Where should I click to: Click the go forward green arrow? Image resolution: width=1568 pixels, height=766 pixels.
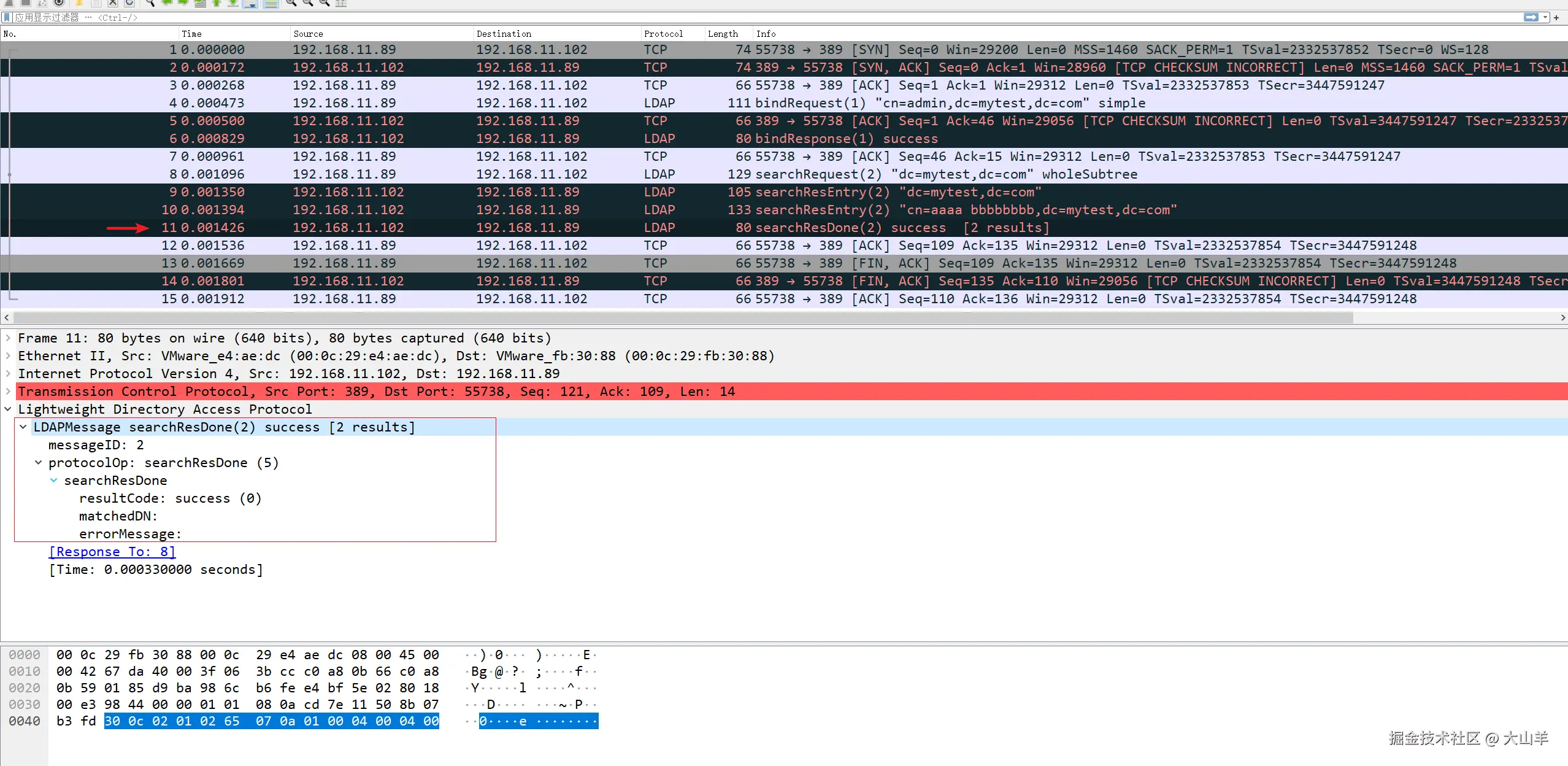(x=183, y=3)
